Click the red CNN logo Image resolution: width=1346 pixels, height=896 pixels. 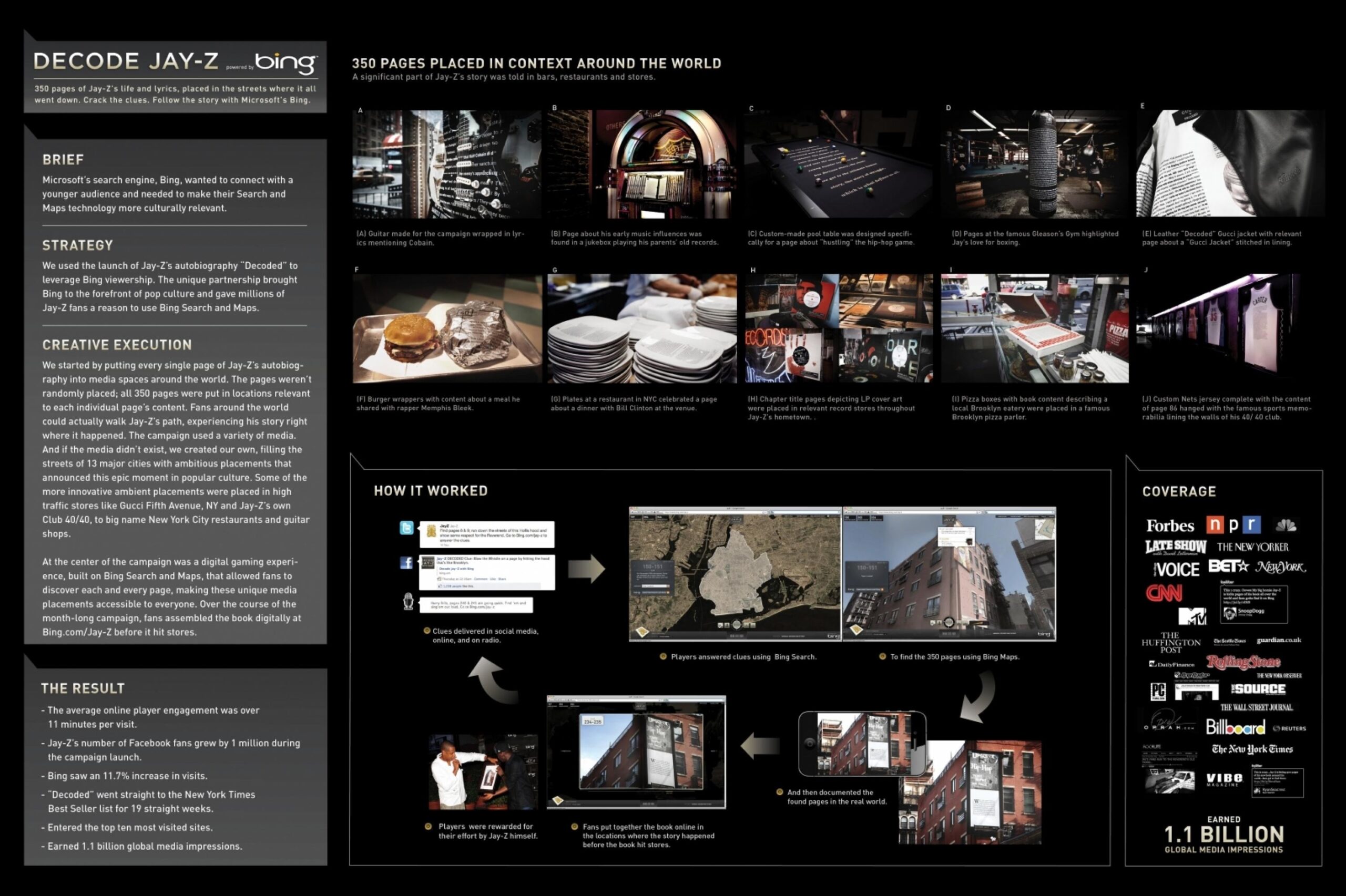tap(1164, 593)
